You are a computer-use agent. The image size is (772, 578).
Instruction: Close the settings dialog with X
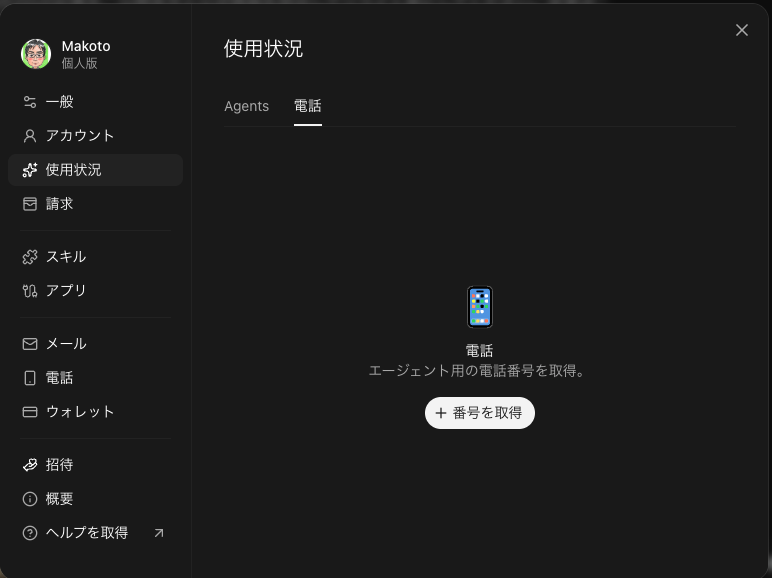(741, 30)
